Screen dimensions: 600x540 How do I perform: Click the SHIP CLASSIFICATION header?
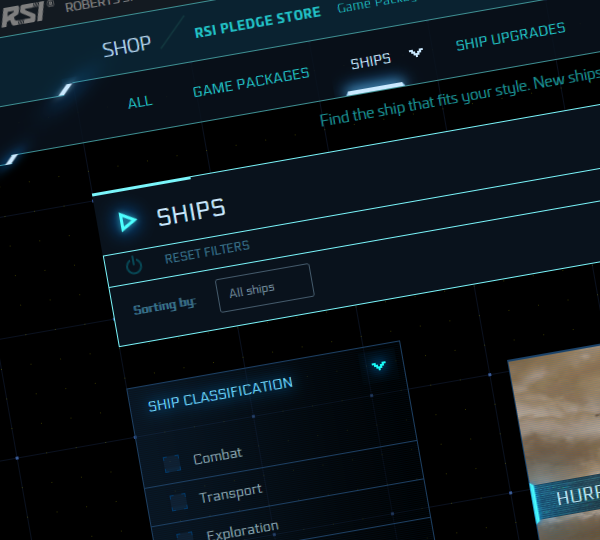(220, 394)
